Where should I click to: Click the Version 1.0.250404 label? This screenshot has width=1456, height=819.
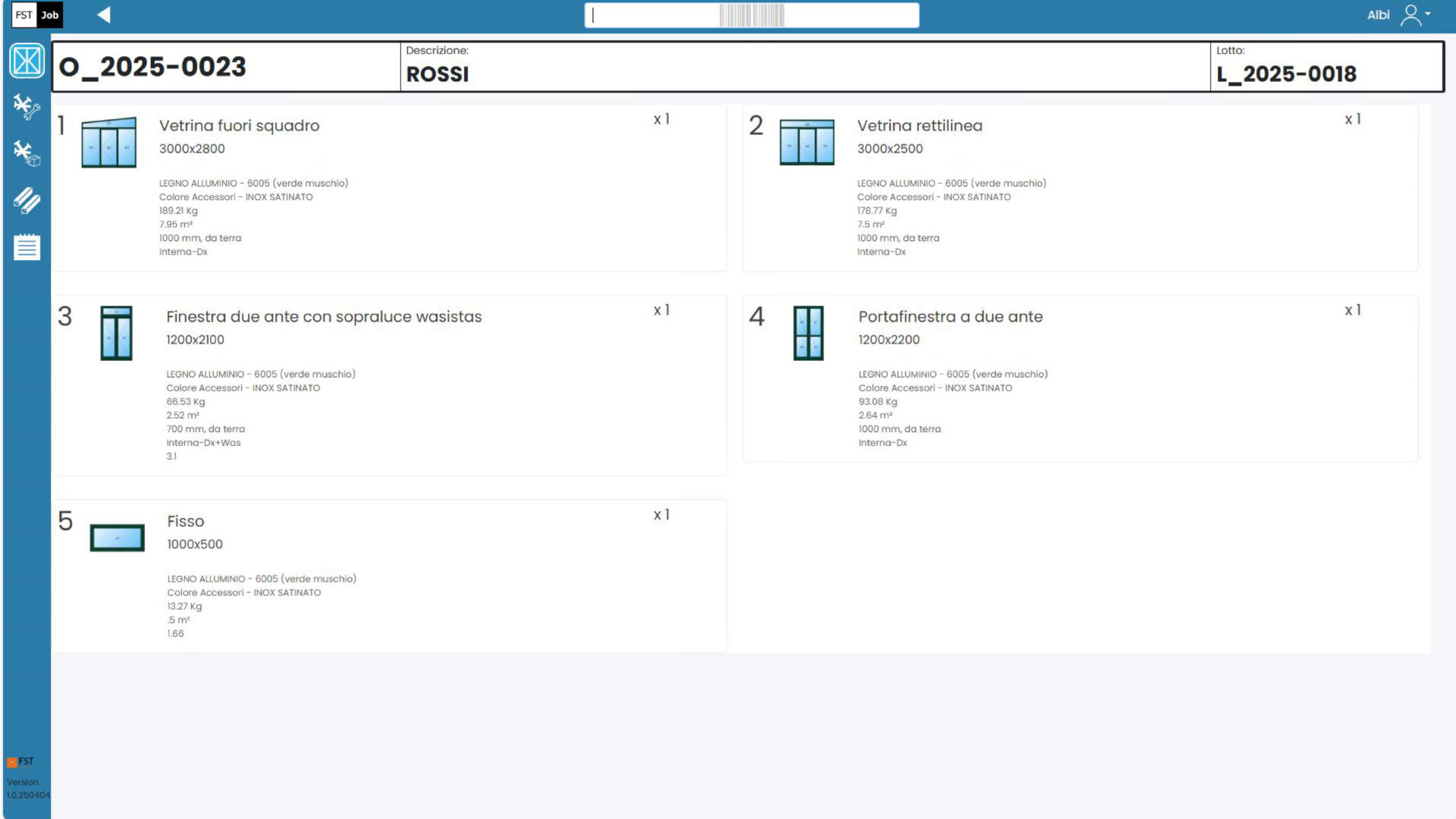(x=28, y=789)
